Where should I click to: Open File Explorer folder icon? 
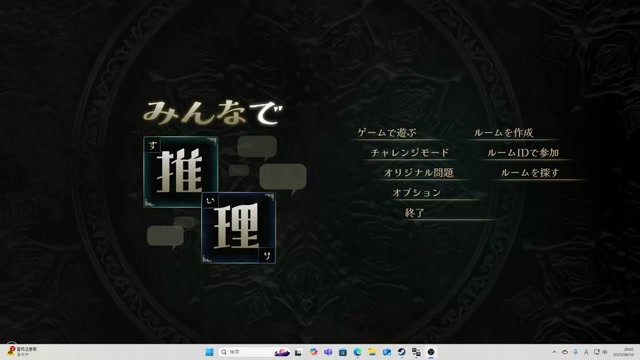(x=372, y=352)
